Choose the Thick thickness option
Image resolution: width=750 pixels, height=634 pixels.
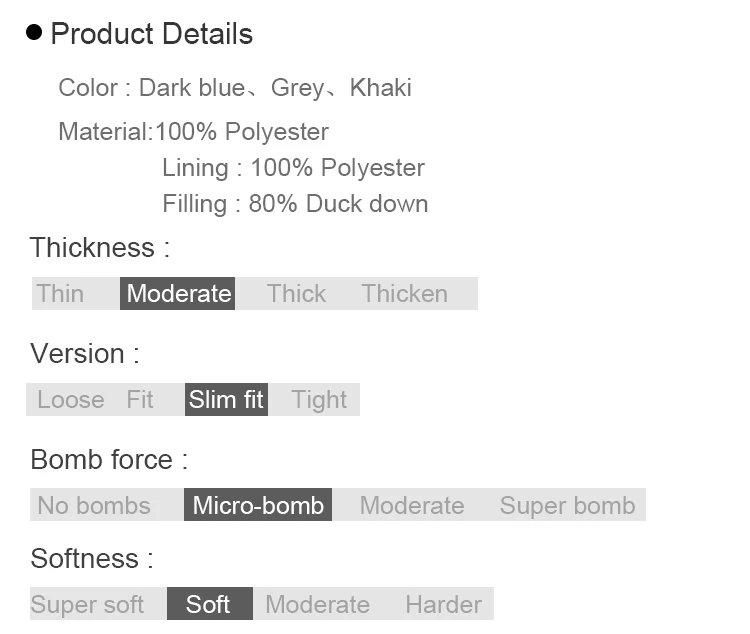click(x=296, y=293)
